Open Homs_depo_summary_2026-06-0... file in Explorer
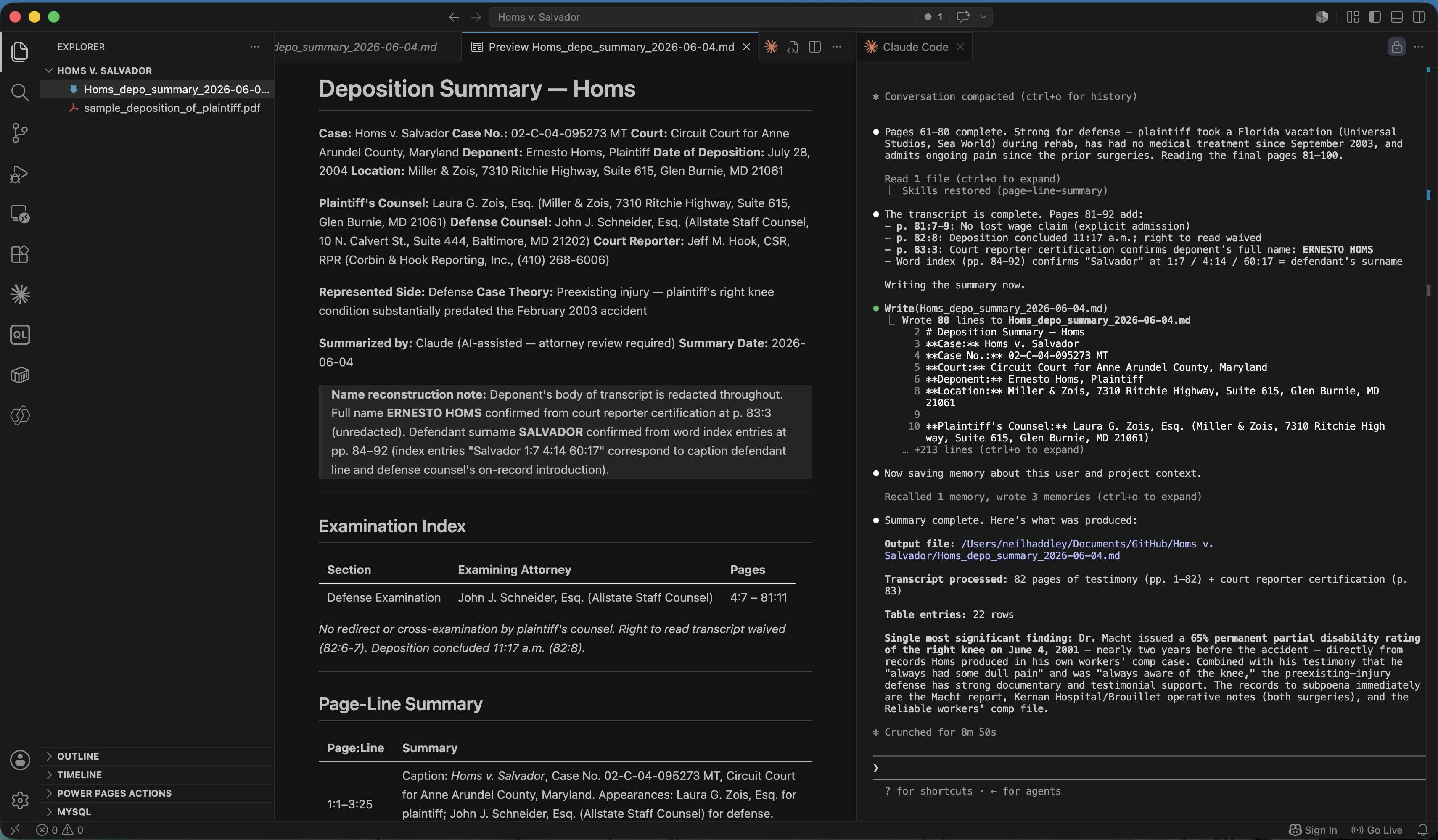1438x840 pixels. tap(157, 90)
